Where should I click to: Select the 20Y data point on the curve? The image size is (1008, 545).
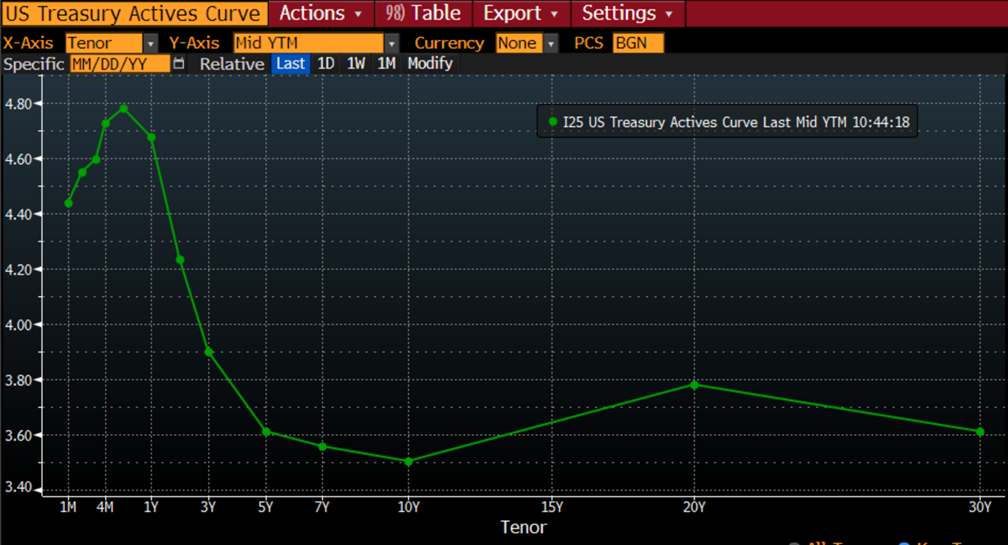pos(694,384)
